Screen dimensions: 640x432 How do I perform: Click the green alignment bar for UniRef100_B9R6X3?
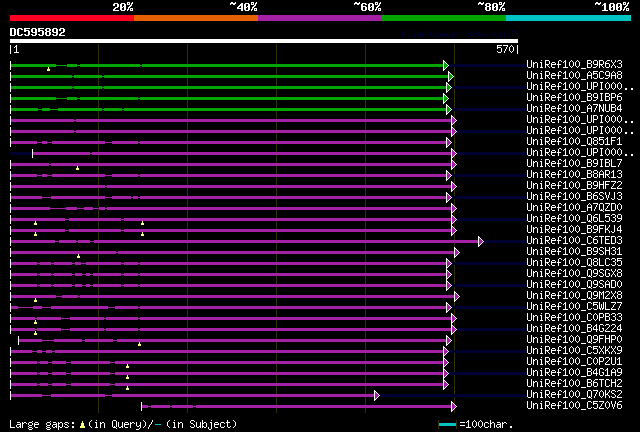pyautogui.click(x=227, y=65)
